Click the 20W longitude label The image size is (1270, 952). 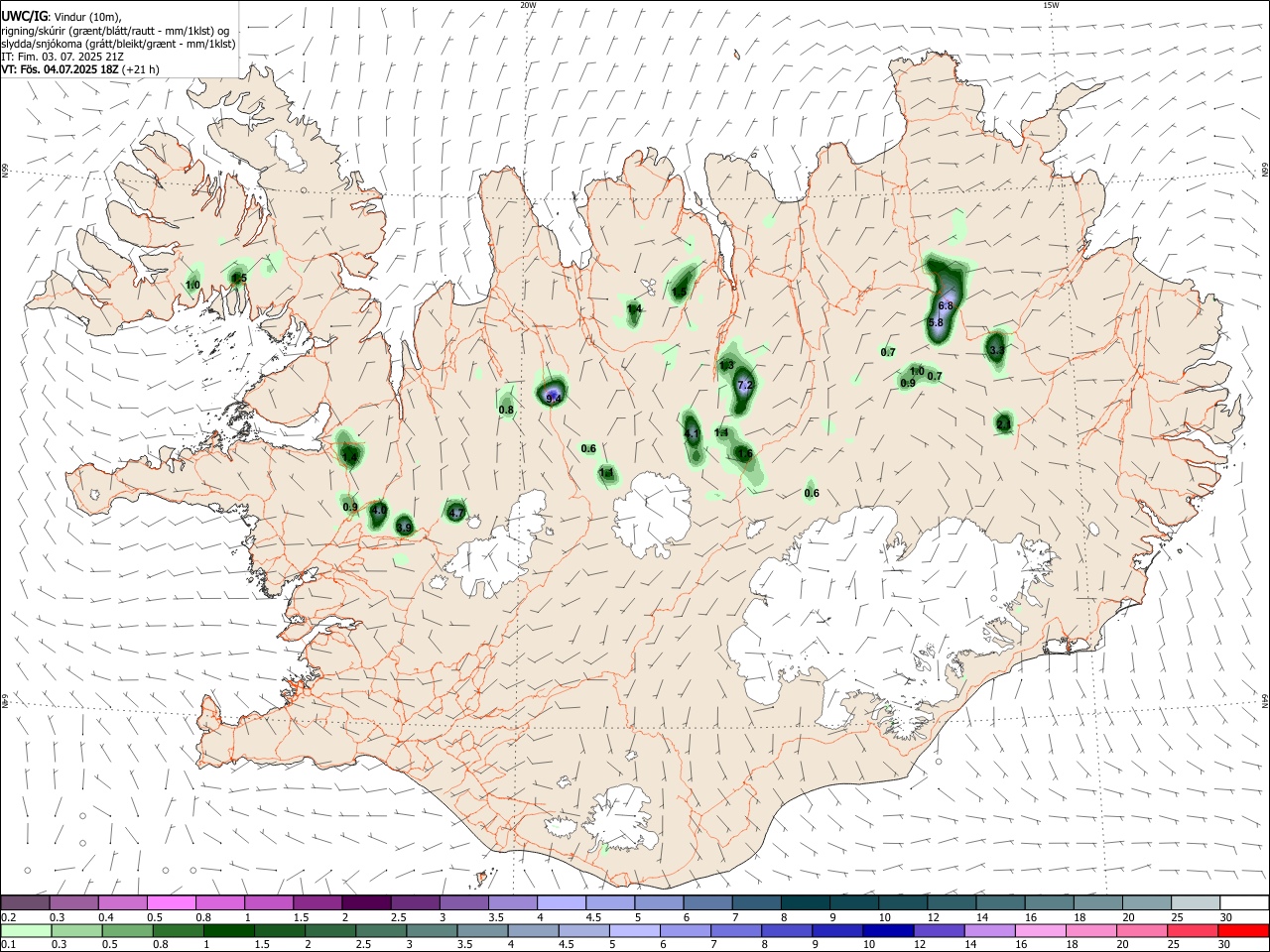(x=528, y=5)
